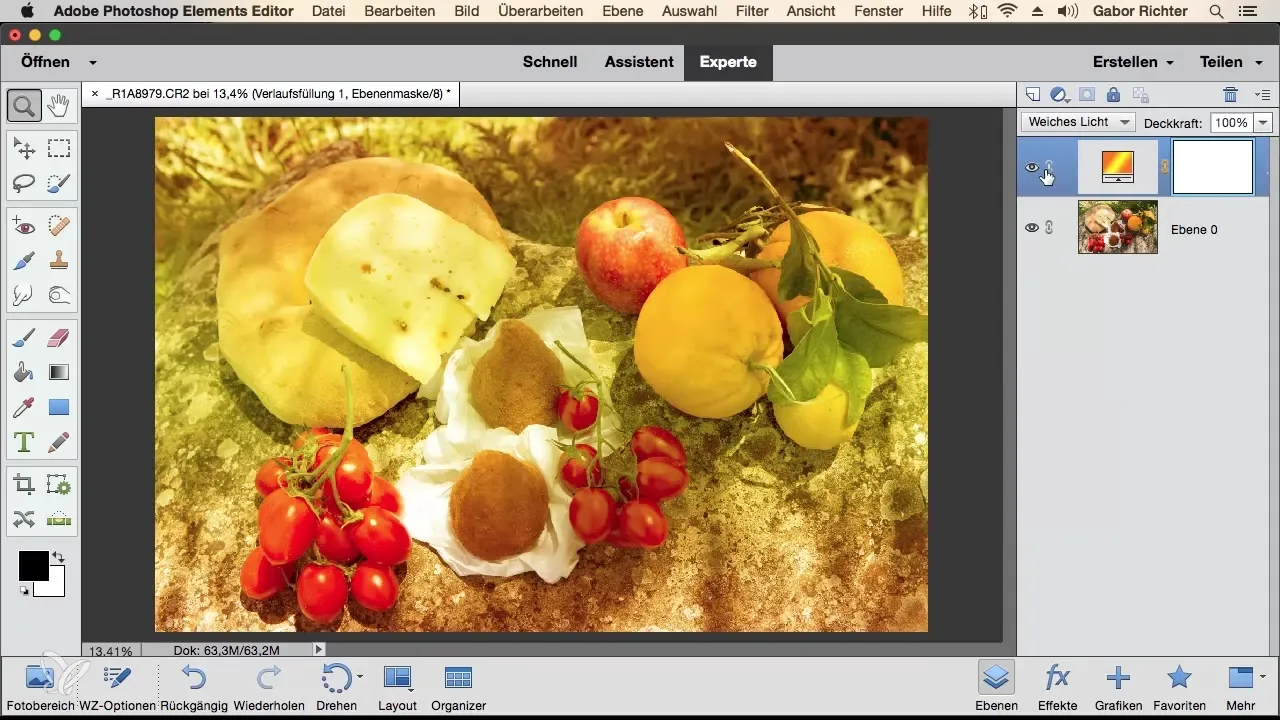The image size is (1280, 720).
Task: Open the Erstellen dropdown
Action: [x=1133, y=62]
